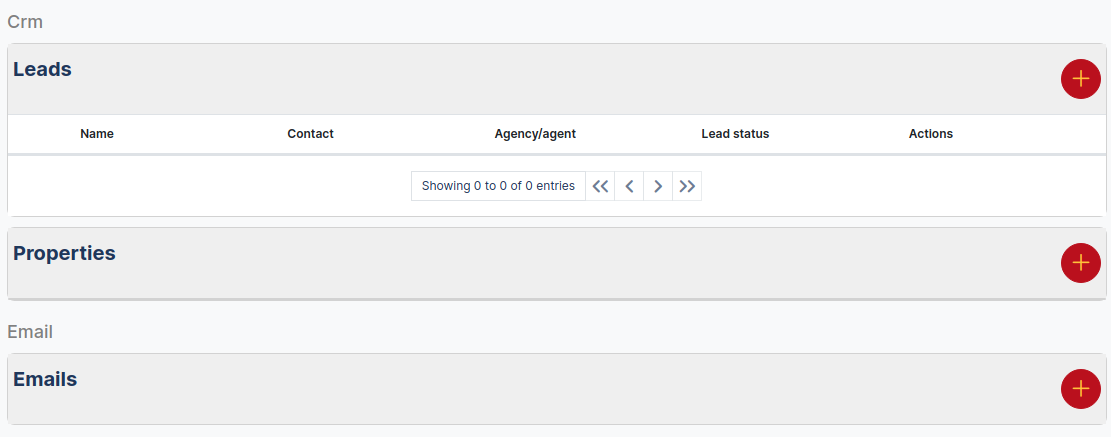Image resolution: width=1111 pixels, height=437 pixels.
Task: Sort leads by Name column
Action: click(x=97, y=134)
